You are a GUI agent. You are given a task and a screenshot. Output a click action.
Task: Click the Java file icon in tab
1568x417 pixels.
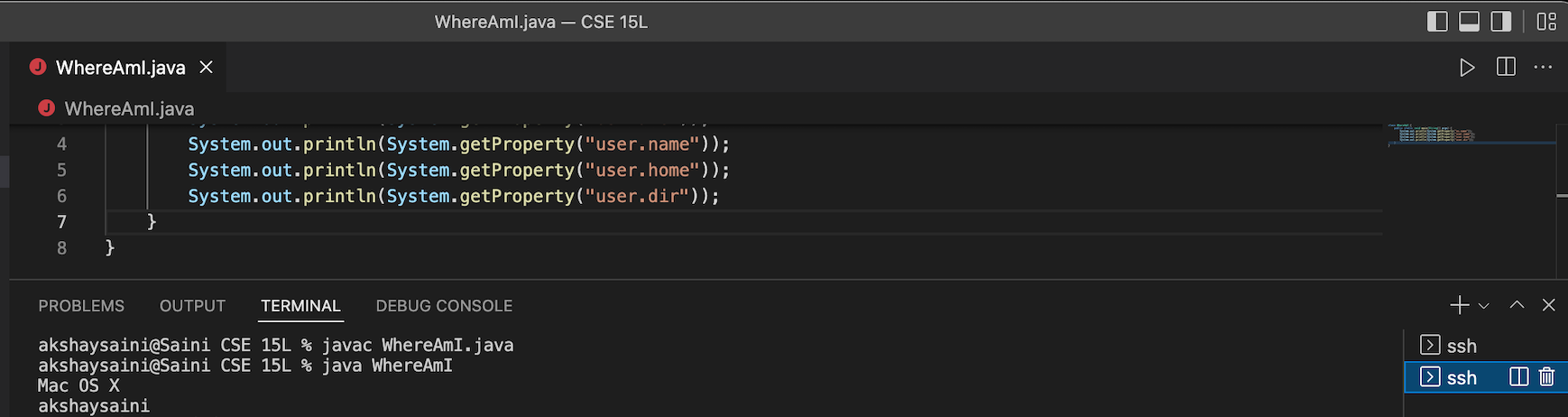click(38, 67)
